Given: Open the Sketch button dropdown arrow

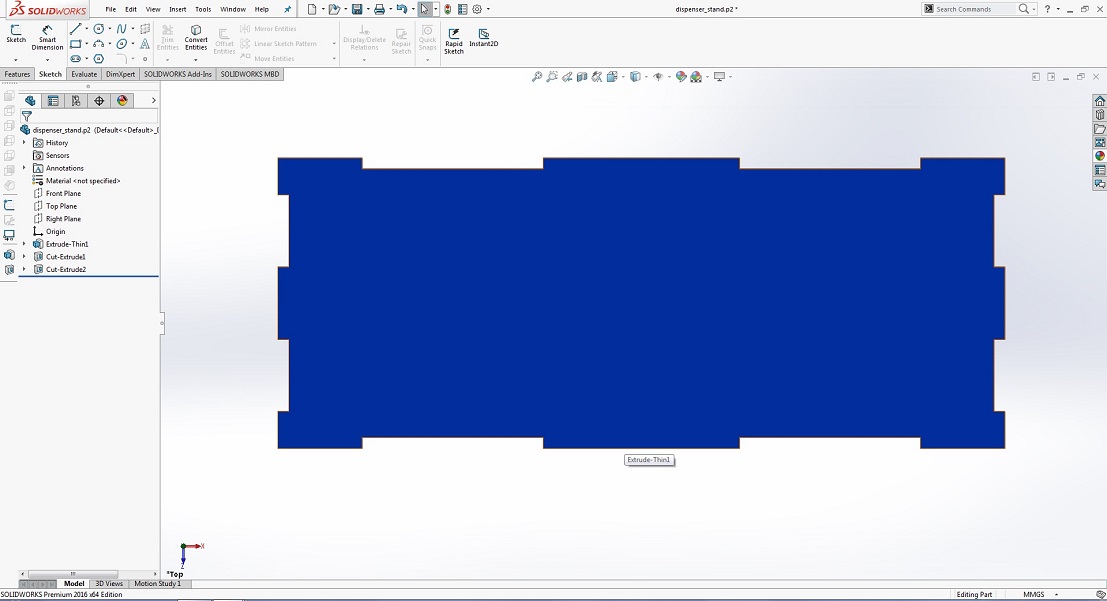Looking at the screenshot, I should (x=16, y=59).
